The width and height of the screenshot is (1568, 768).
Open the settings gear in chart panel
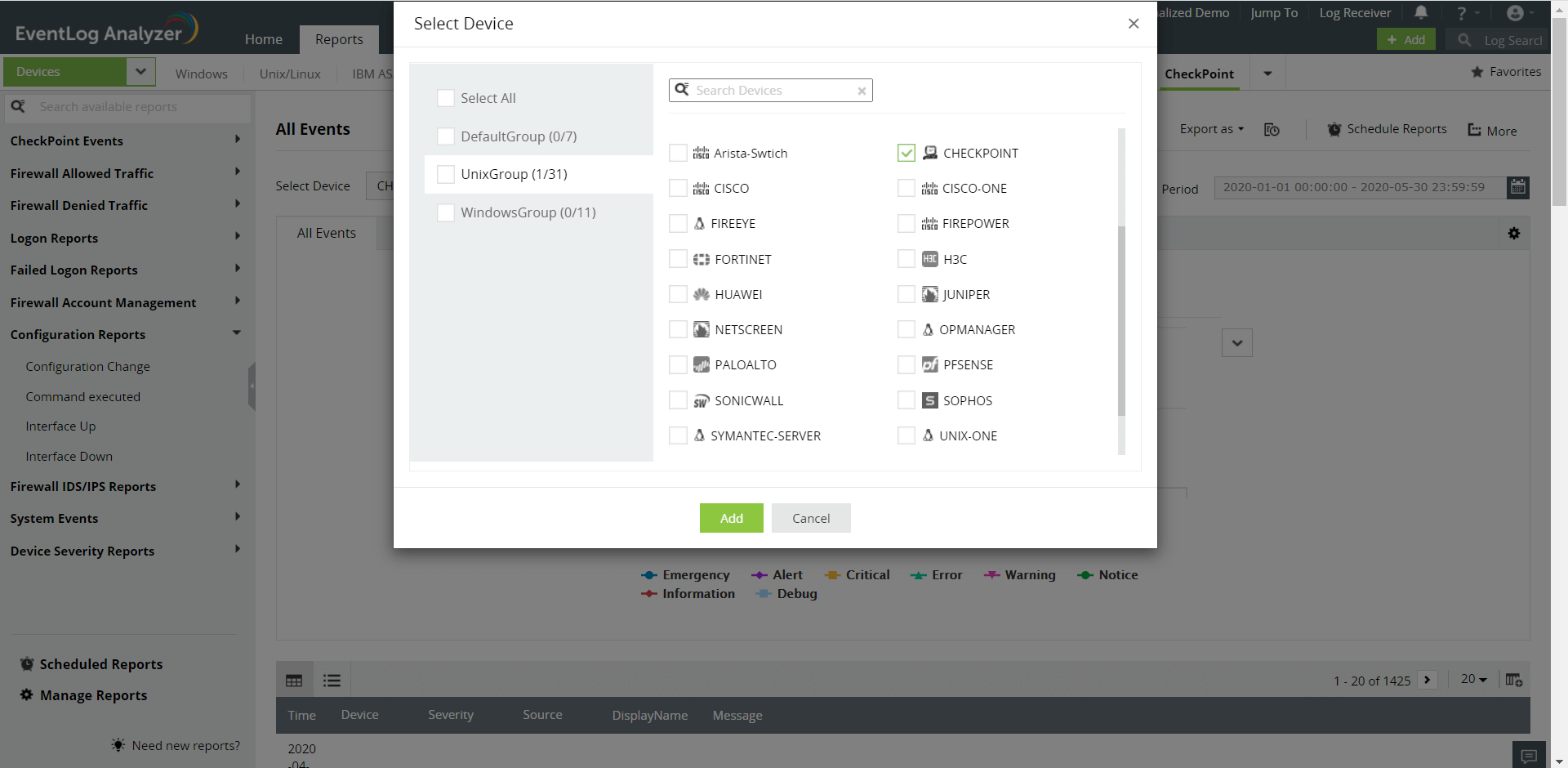pos(1514,234)
